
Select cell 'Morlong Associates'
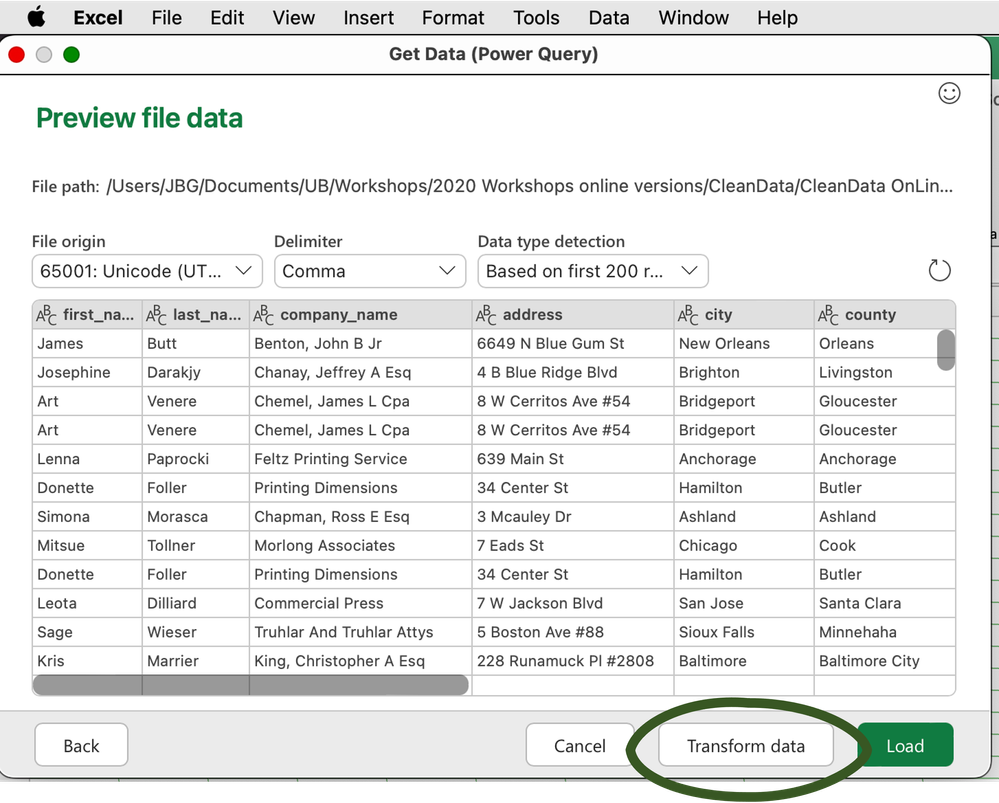click(361, 546)
